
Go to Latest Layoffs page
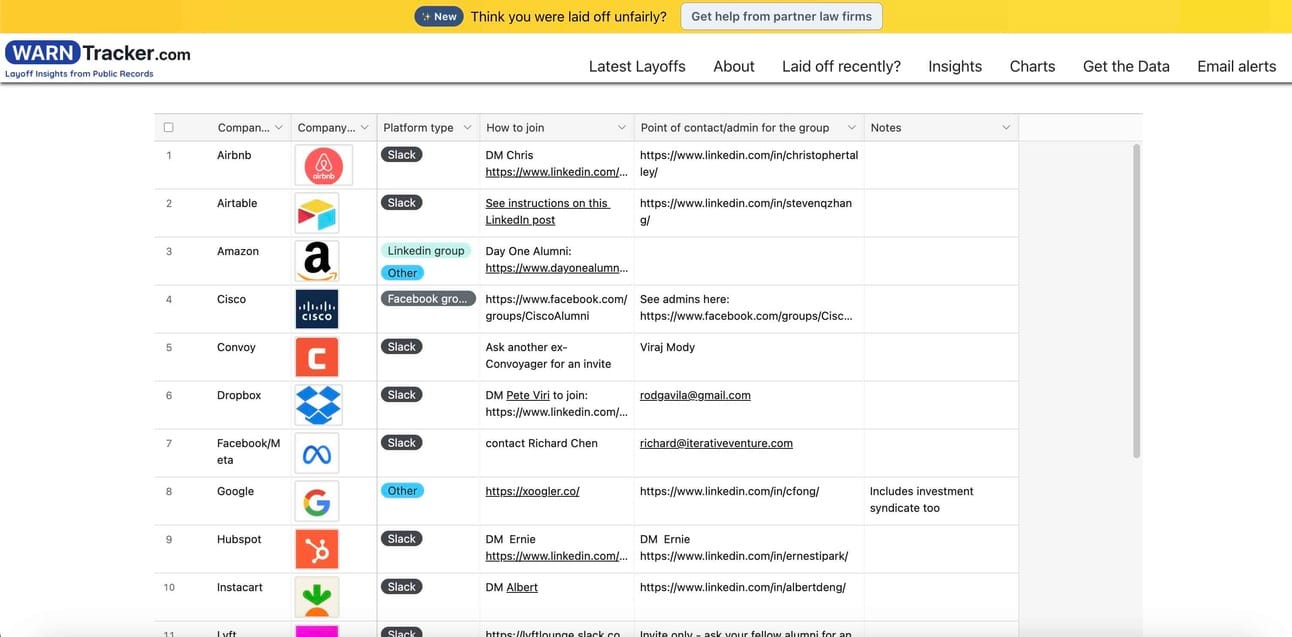point(637,66)
